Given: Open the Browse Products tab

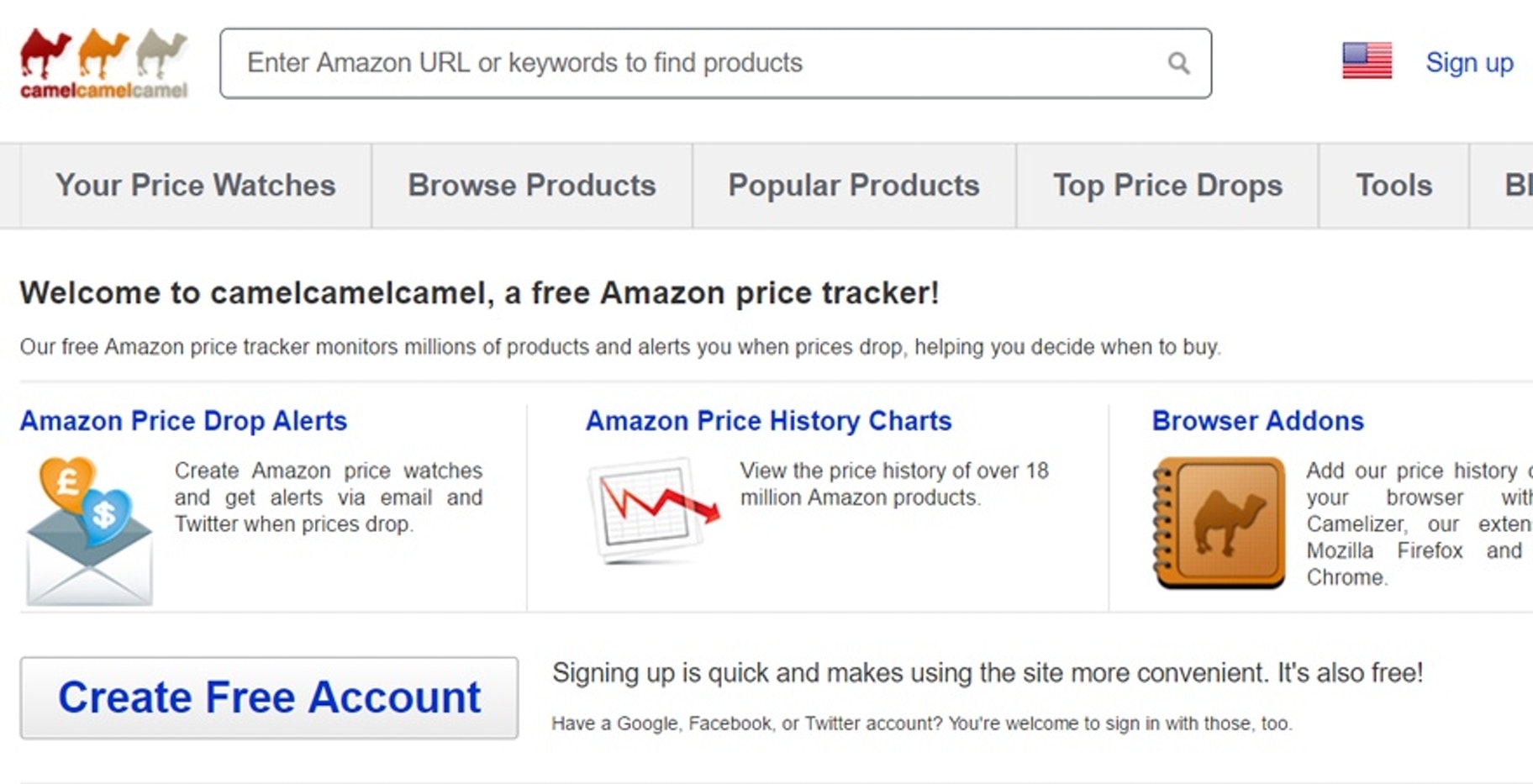Looking at the screenshot, I should point(532,186).
